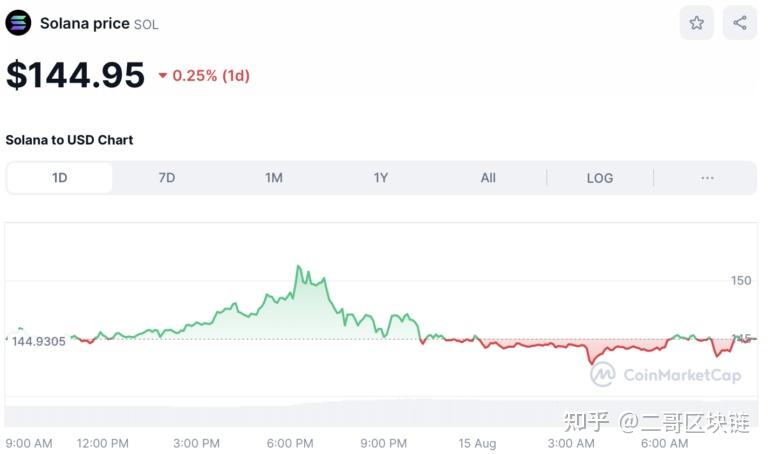The width and height of the screenshot is (768, 454).
Task: Switch to the 1Y chart view
Action: pos(381,178)
